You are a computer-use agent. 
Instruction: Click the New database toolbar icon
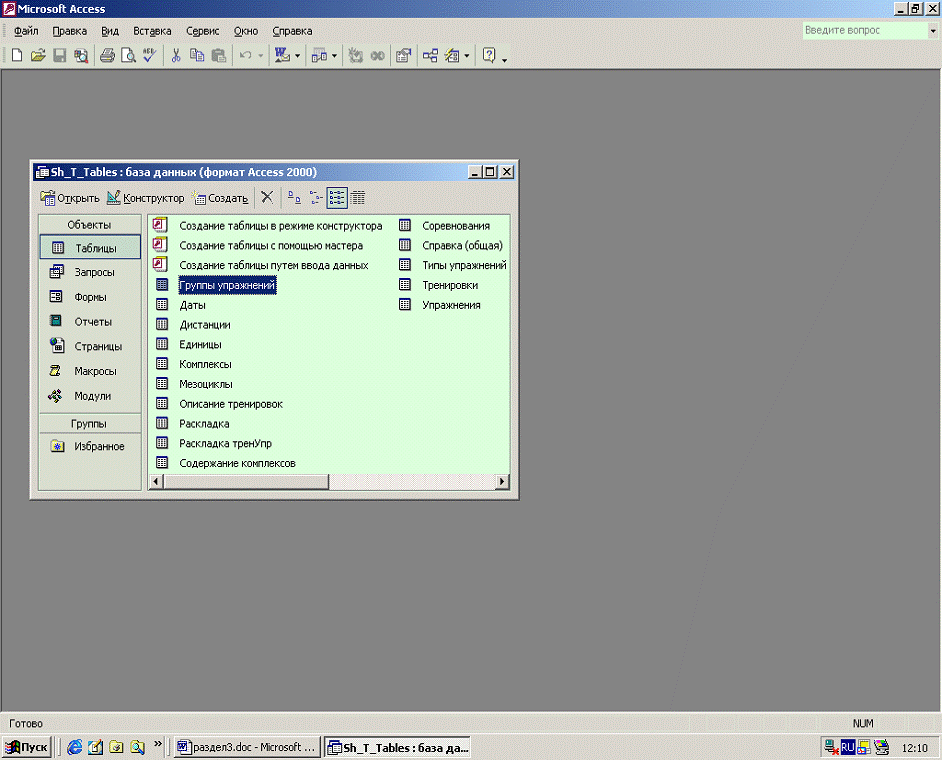17,56
